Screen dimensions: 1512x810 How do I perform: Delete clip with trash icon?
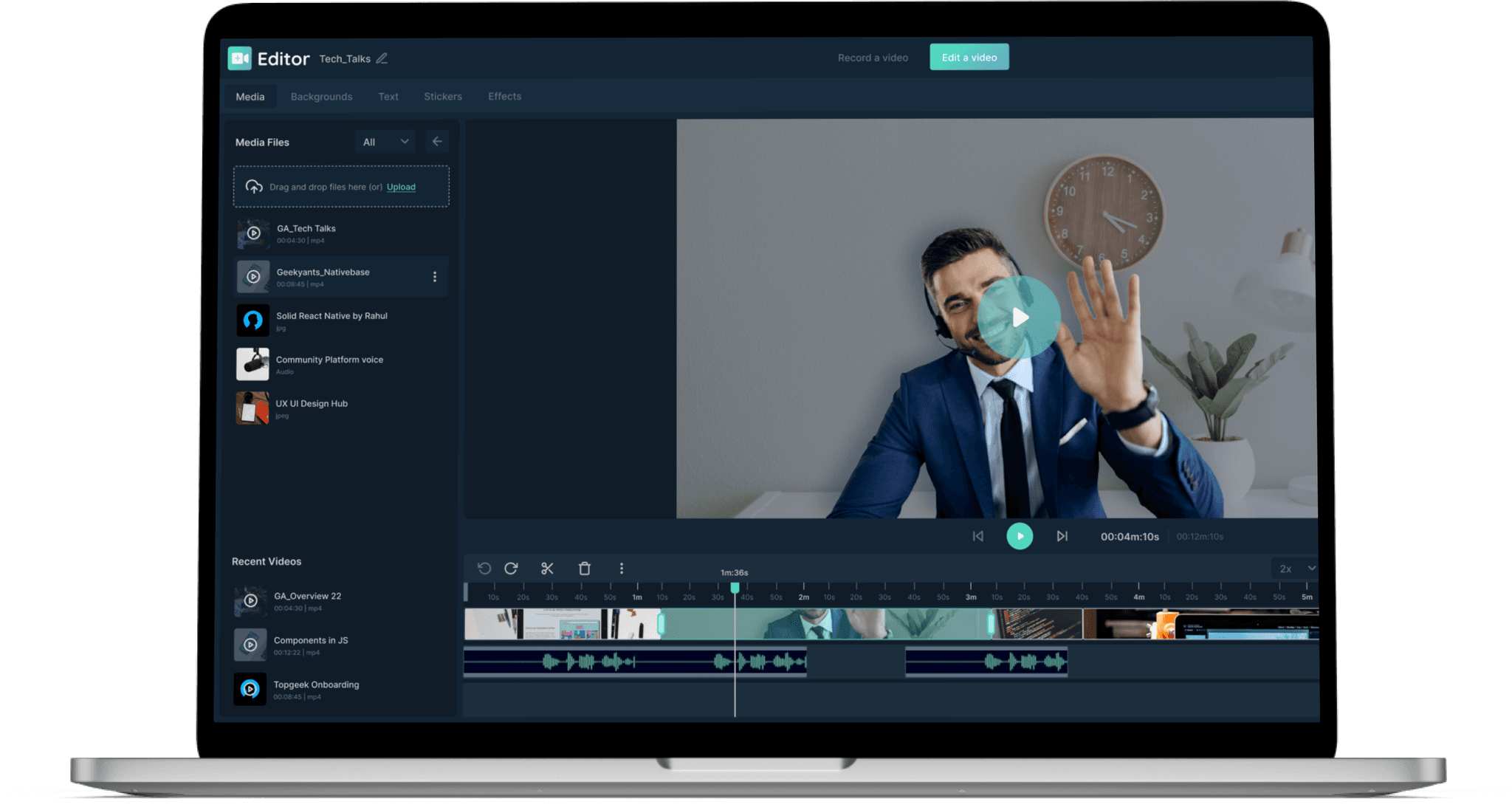click(584, 568)
